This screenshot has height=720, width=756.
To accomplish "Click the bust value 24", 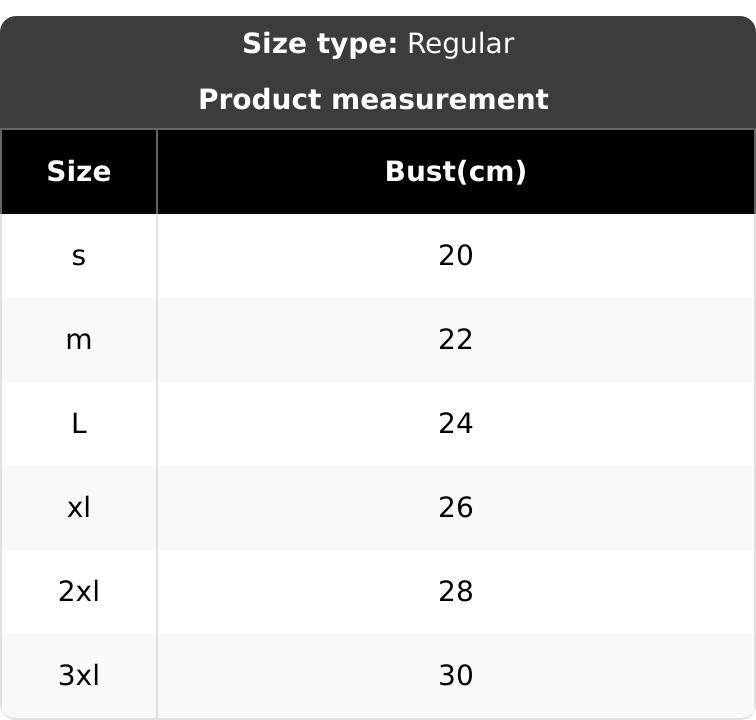I will [455, 424].
